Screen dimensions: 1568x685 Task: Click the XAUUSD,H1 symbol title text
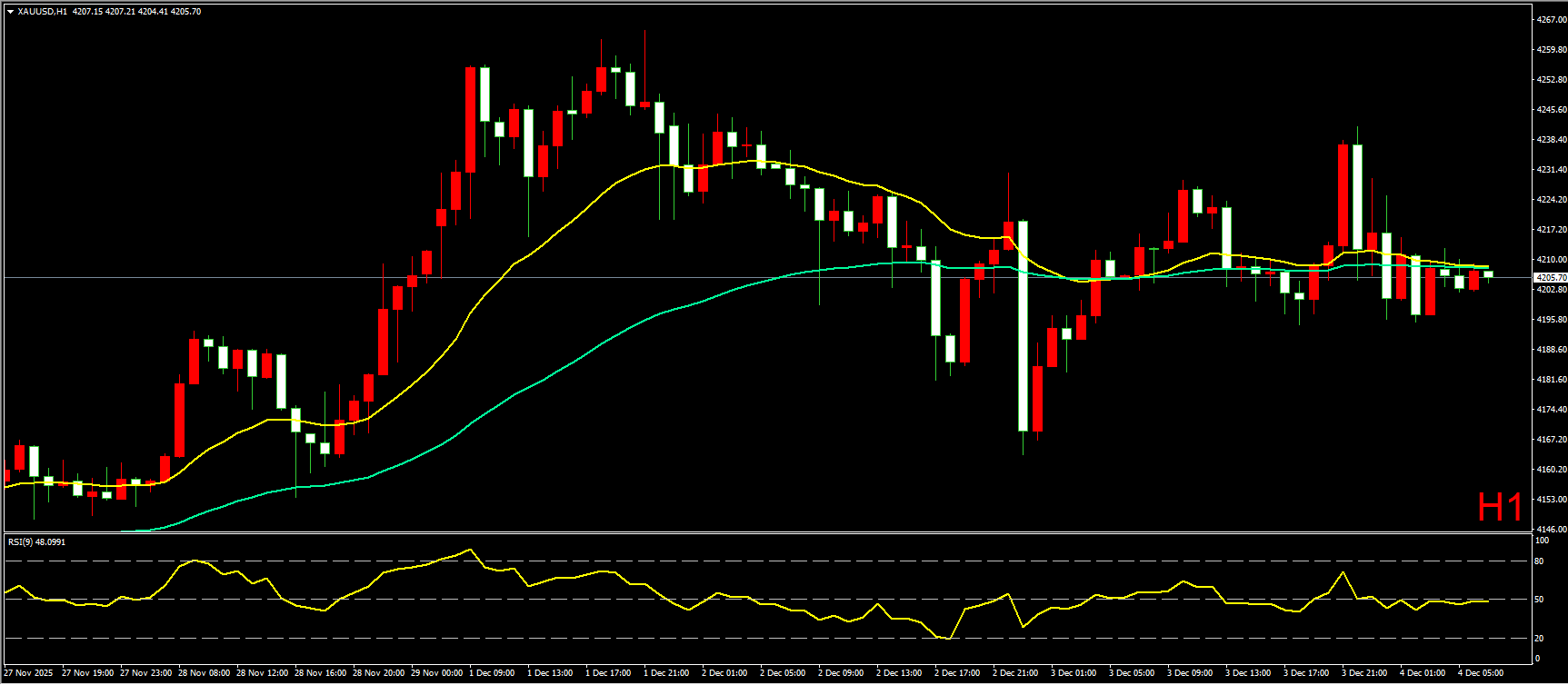pyautogui.click(x=42, y=12)
